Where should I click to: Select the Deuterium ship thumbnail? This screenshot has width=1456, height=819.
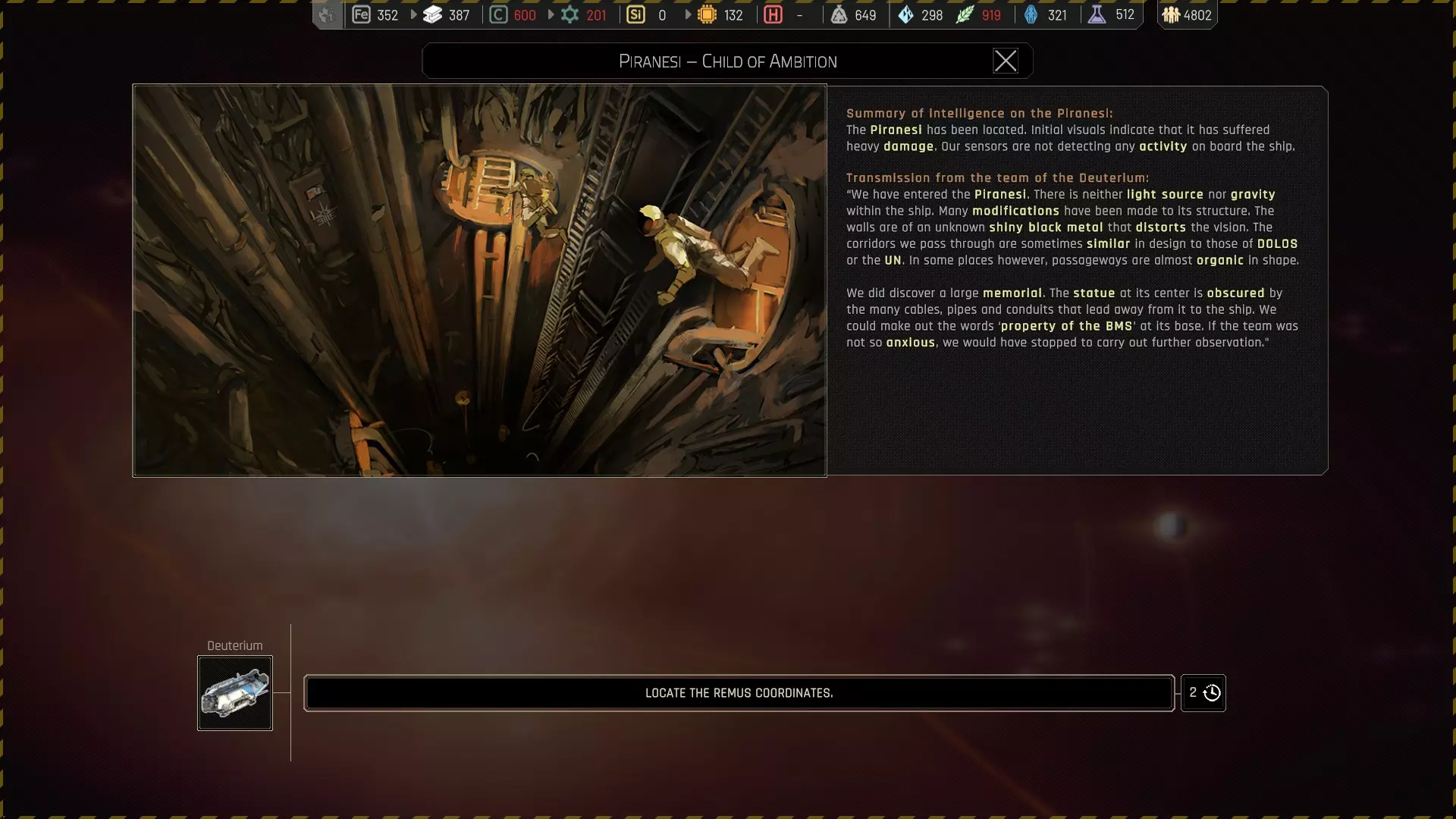(x=235, y=693)
